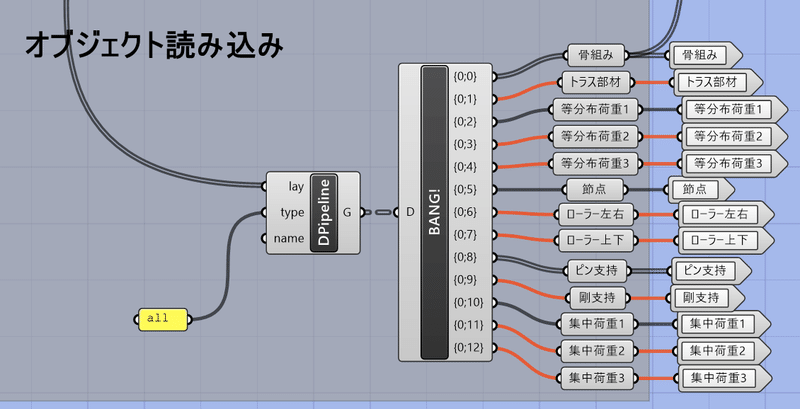Click the type input of DPipeline
This screenshot has height=409, width=800.
(292, 212)
